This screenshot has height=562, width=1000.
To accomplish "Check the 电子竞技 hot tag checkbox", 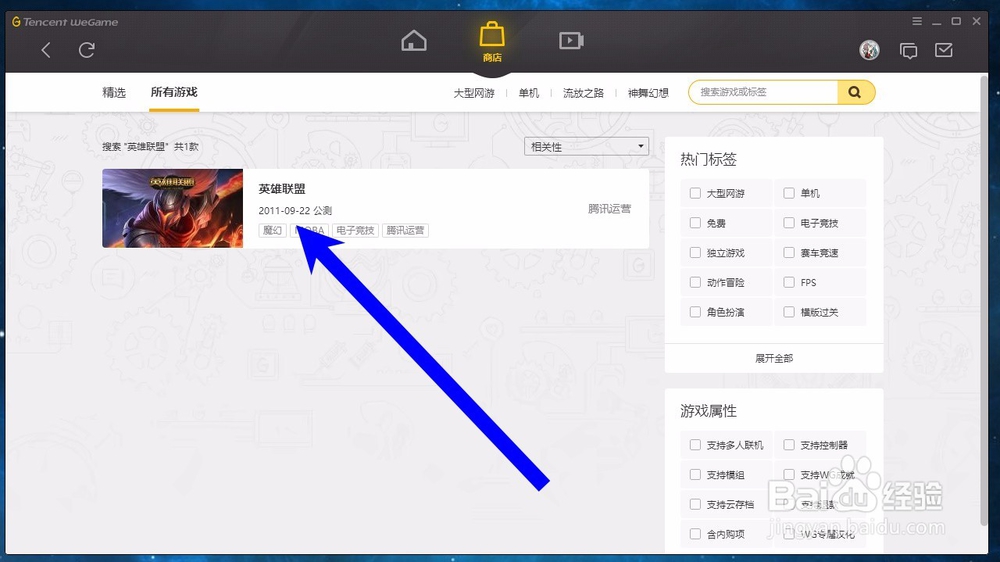I will 789,223.
